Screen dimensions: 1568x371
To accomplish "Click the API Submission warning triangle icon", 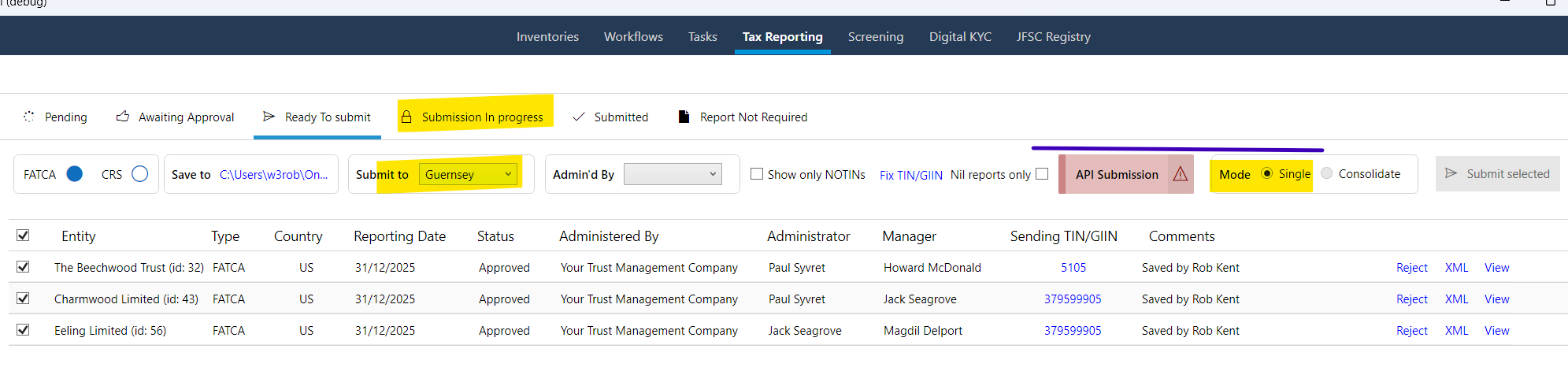I will point(1180,174).
